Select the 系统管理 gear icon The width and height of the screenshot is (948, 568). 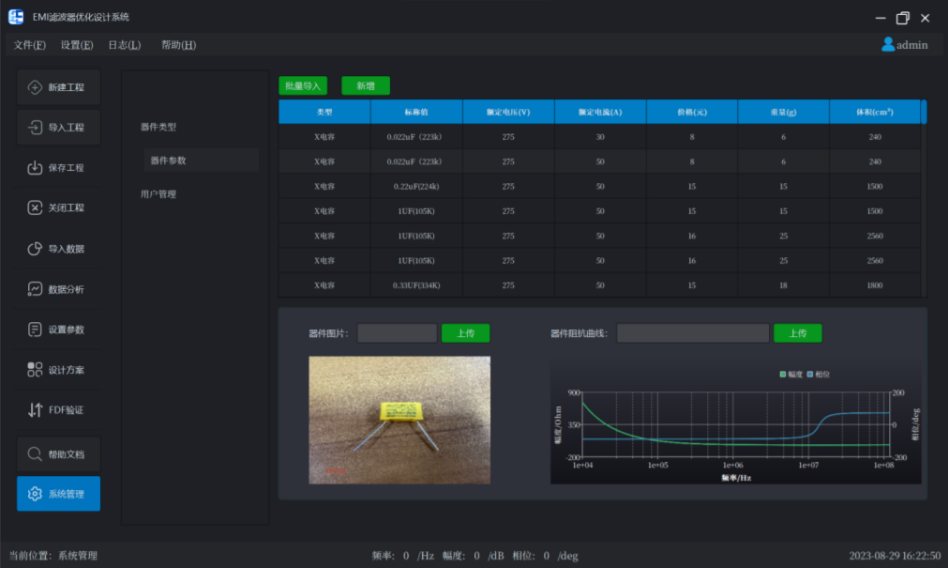[34, 494]
